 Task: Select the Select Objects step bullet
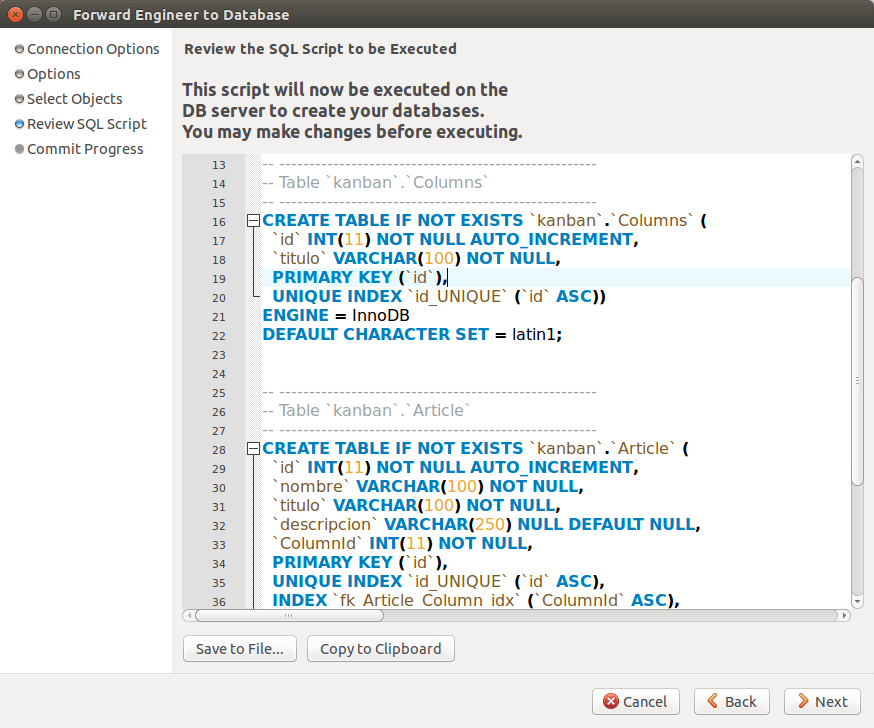coord(20,99)
